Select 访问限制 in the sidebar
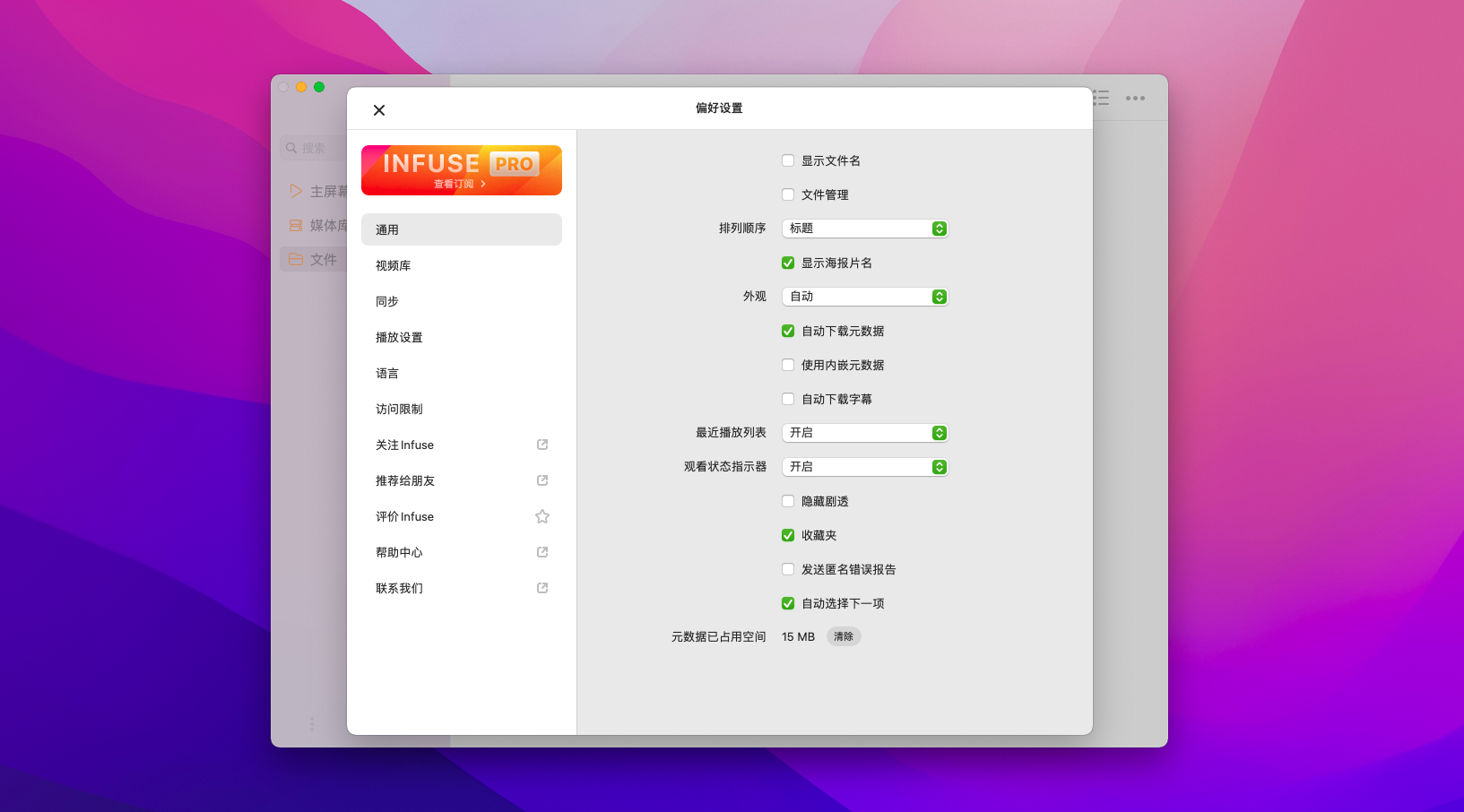This screenshot has width=1464, height=812. [x=399, y=409]
